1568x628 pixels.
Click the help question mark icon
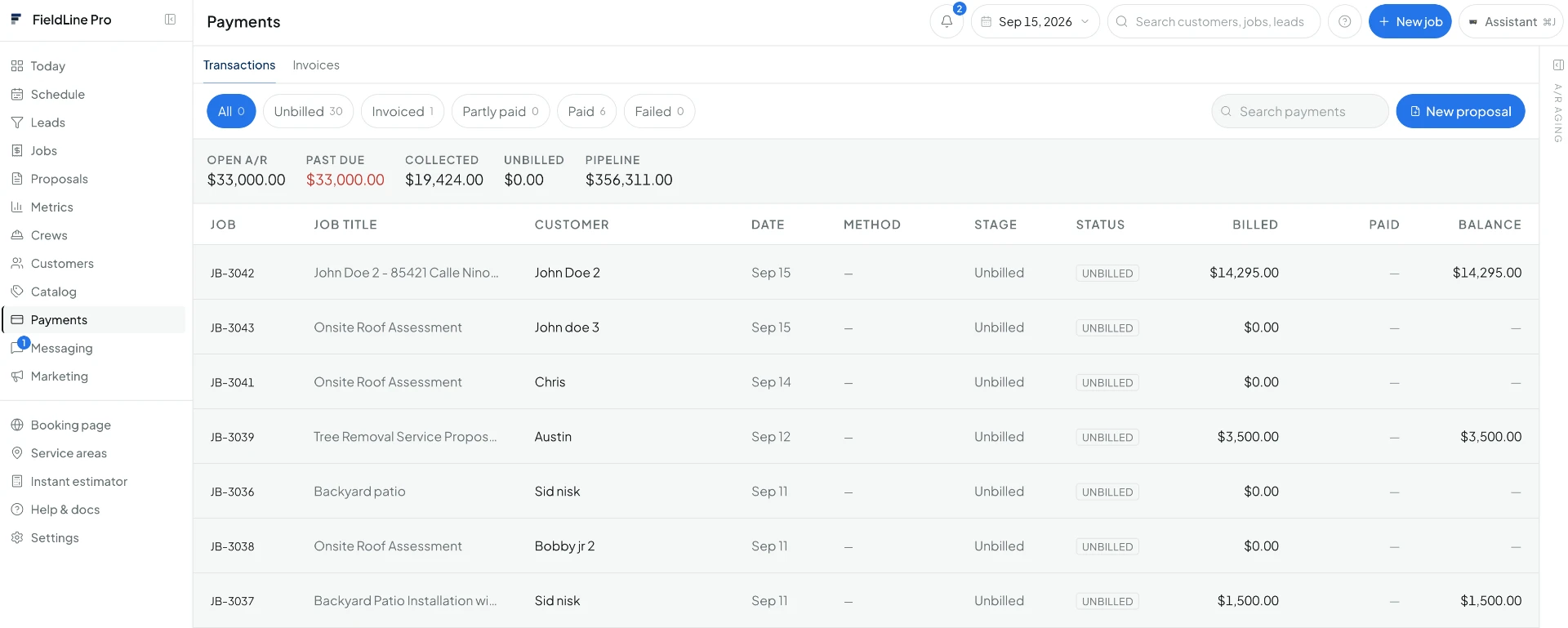pyautogui.click(x=1344, y=21)
